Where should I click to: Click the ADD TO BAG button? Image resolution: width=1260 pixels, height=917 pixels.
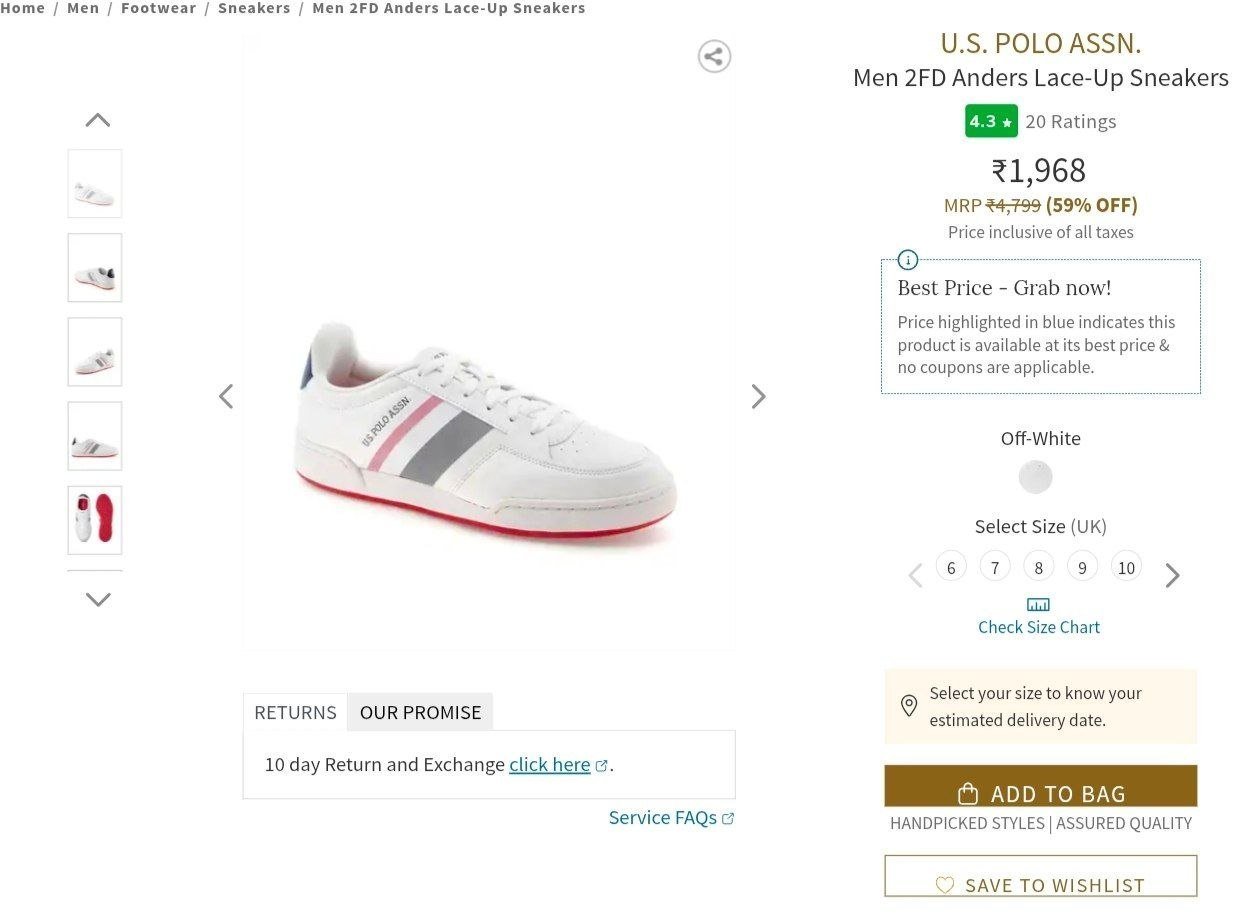pyautogui.click(x=1041, y=786)
